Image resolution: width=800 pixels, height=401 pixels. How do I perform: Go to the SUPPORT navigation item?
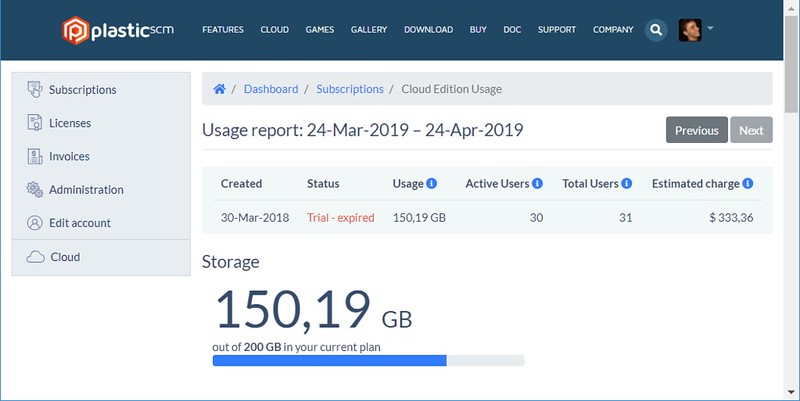556,30
